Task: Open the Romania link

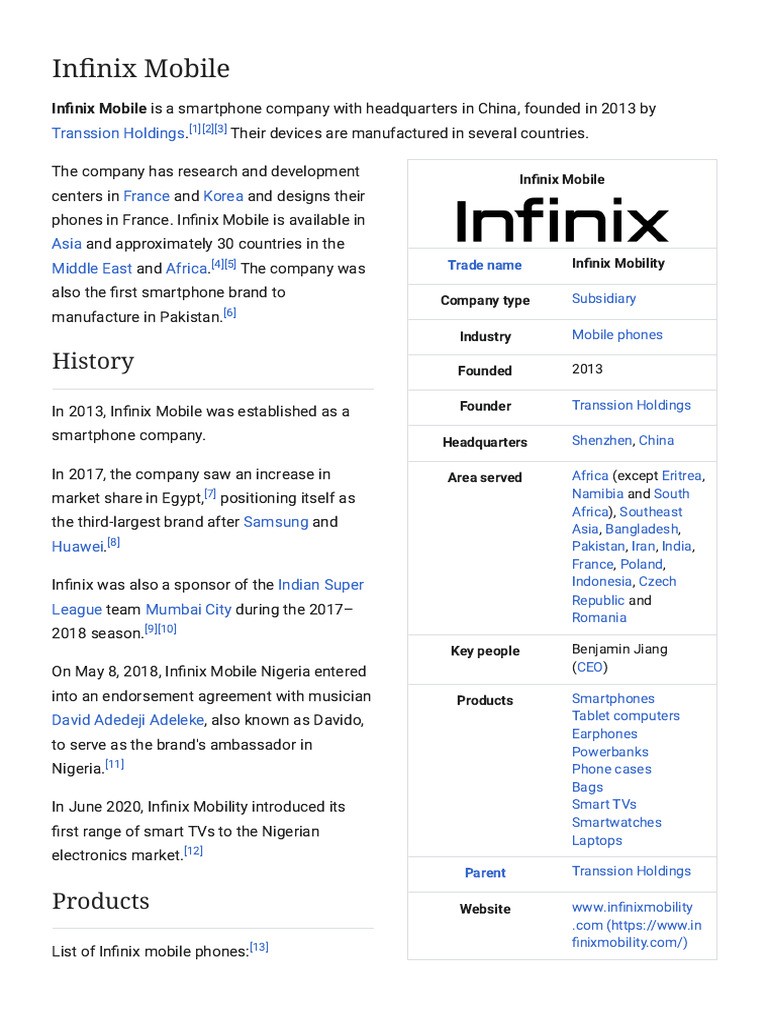Action: (x=599, y=618)
